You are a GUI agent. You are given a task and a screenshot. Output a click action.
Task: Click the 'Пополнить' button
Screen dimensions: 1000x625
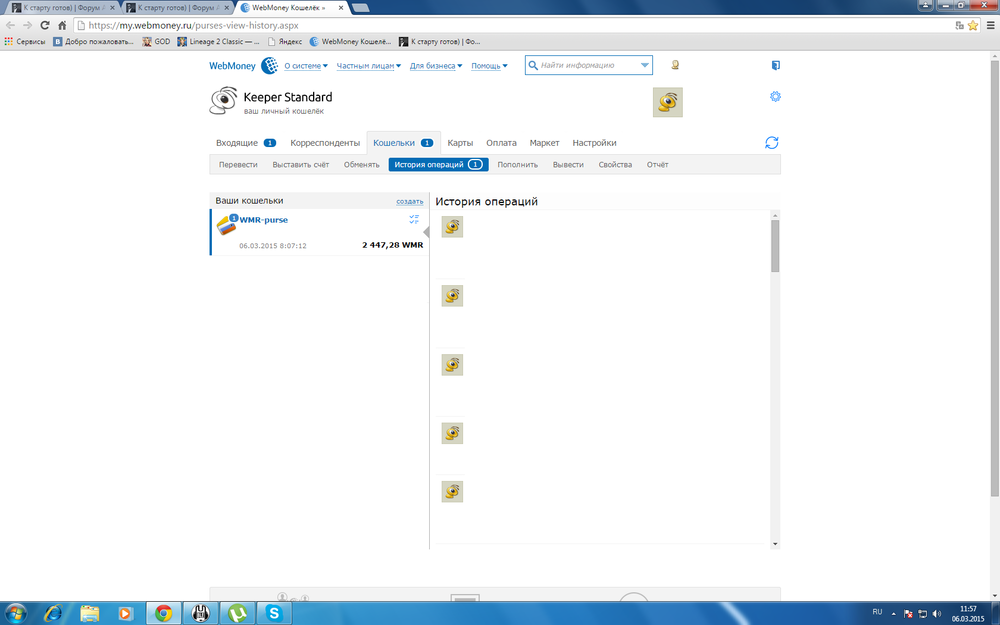pyautogui.click(x=517, y=165)
